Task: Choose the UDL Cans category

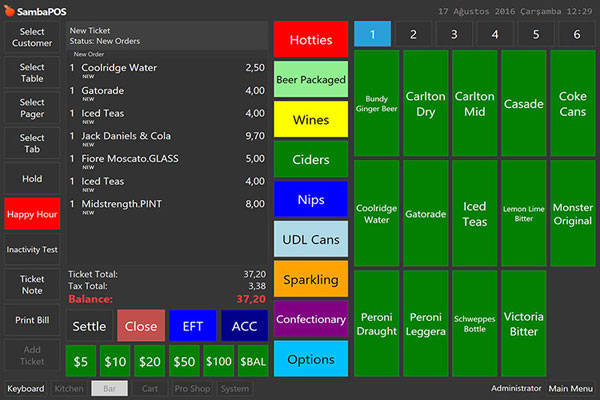Action: (x=310, y=240)
